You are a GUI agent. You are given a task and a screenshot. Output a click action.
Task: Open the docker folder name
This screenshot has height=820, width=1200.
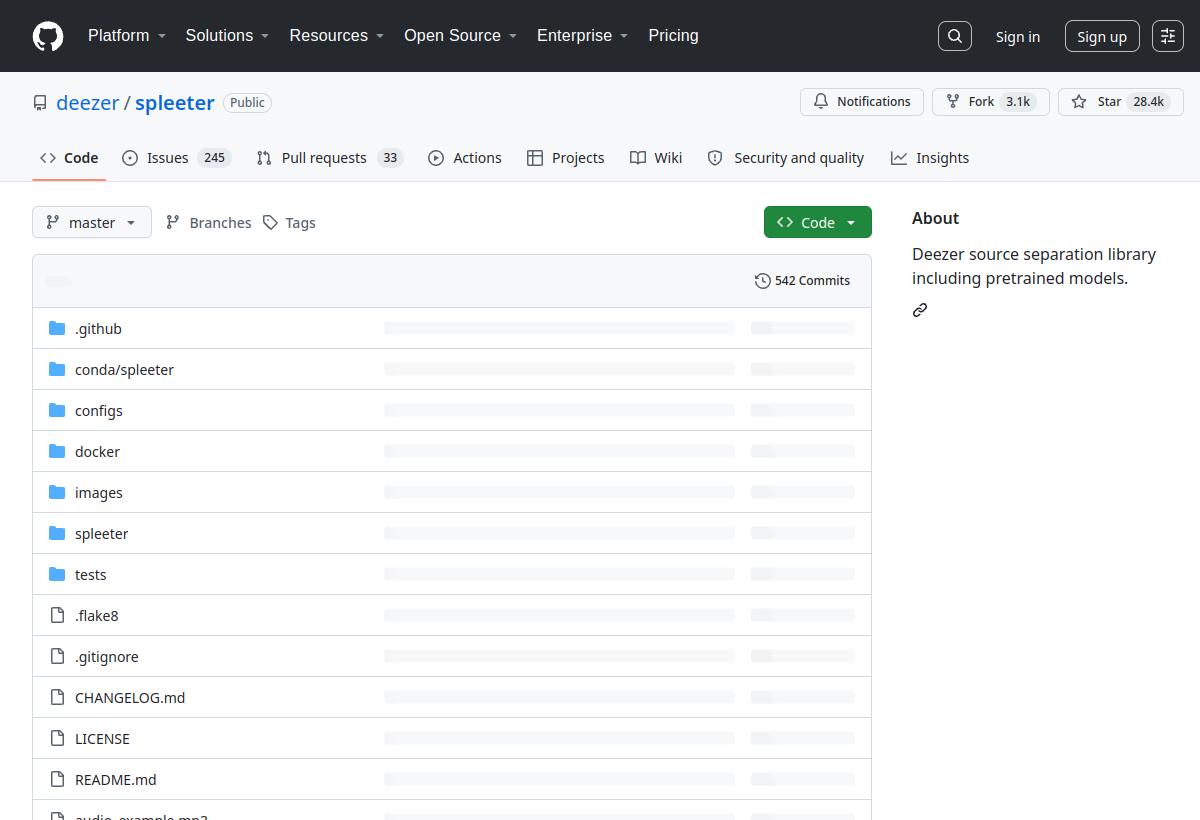(x=97, y=452)
